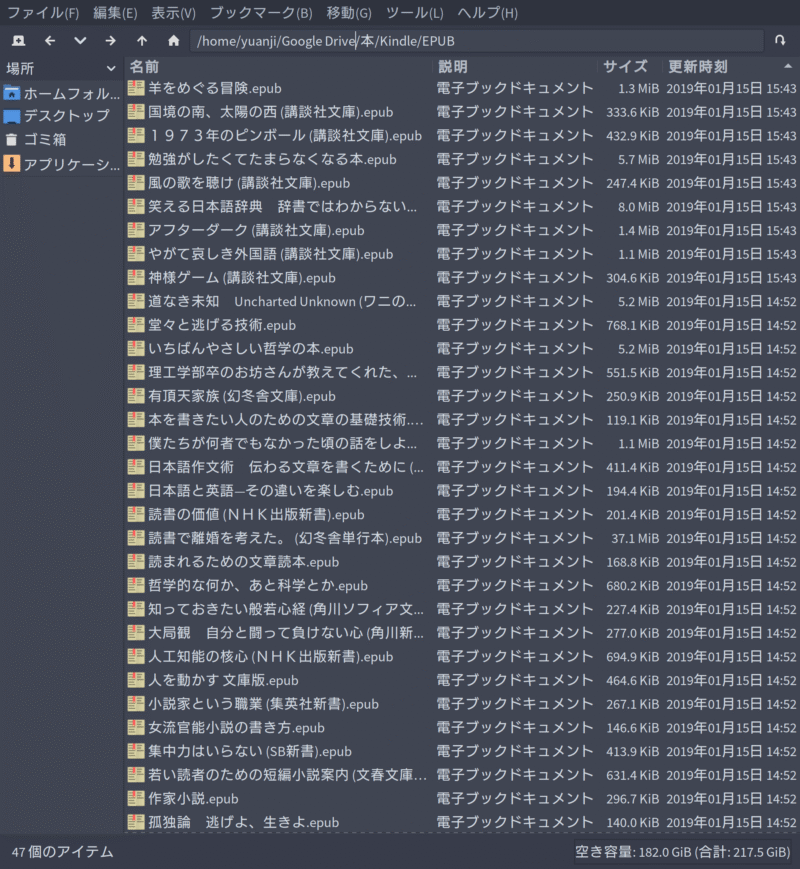Select the file 堂々と逃げる技術.epub

[x=221, y=325]
